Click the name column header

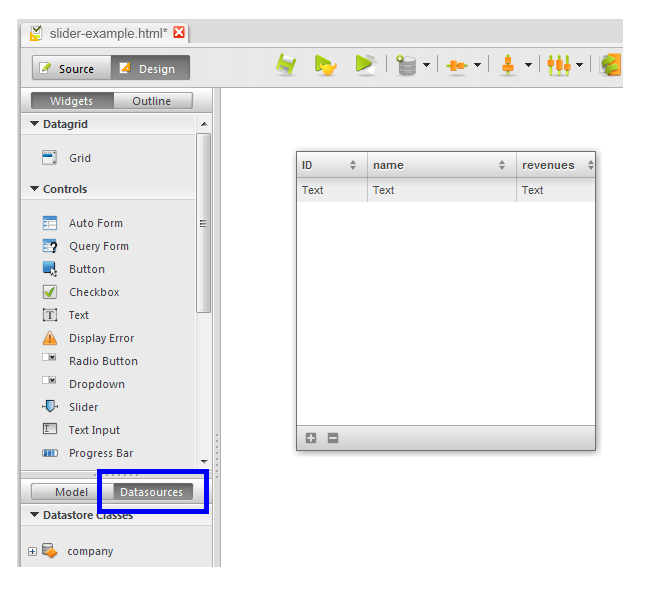(442, 165)
